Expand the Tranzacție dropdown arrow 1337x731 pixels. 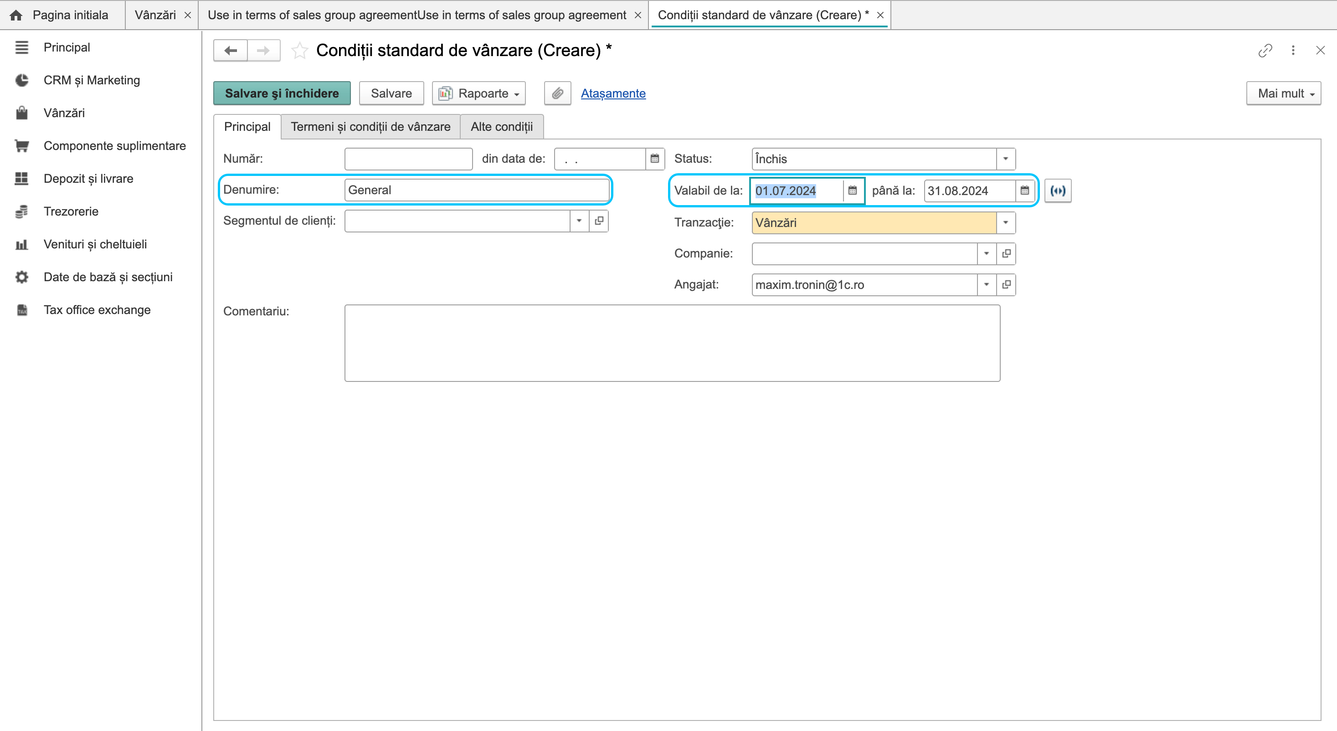click(x=1006, y=223)
